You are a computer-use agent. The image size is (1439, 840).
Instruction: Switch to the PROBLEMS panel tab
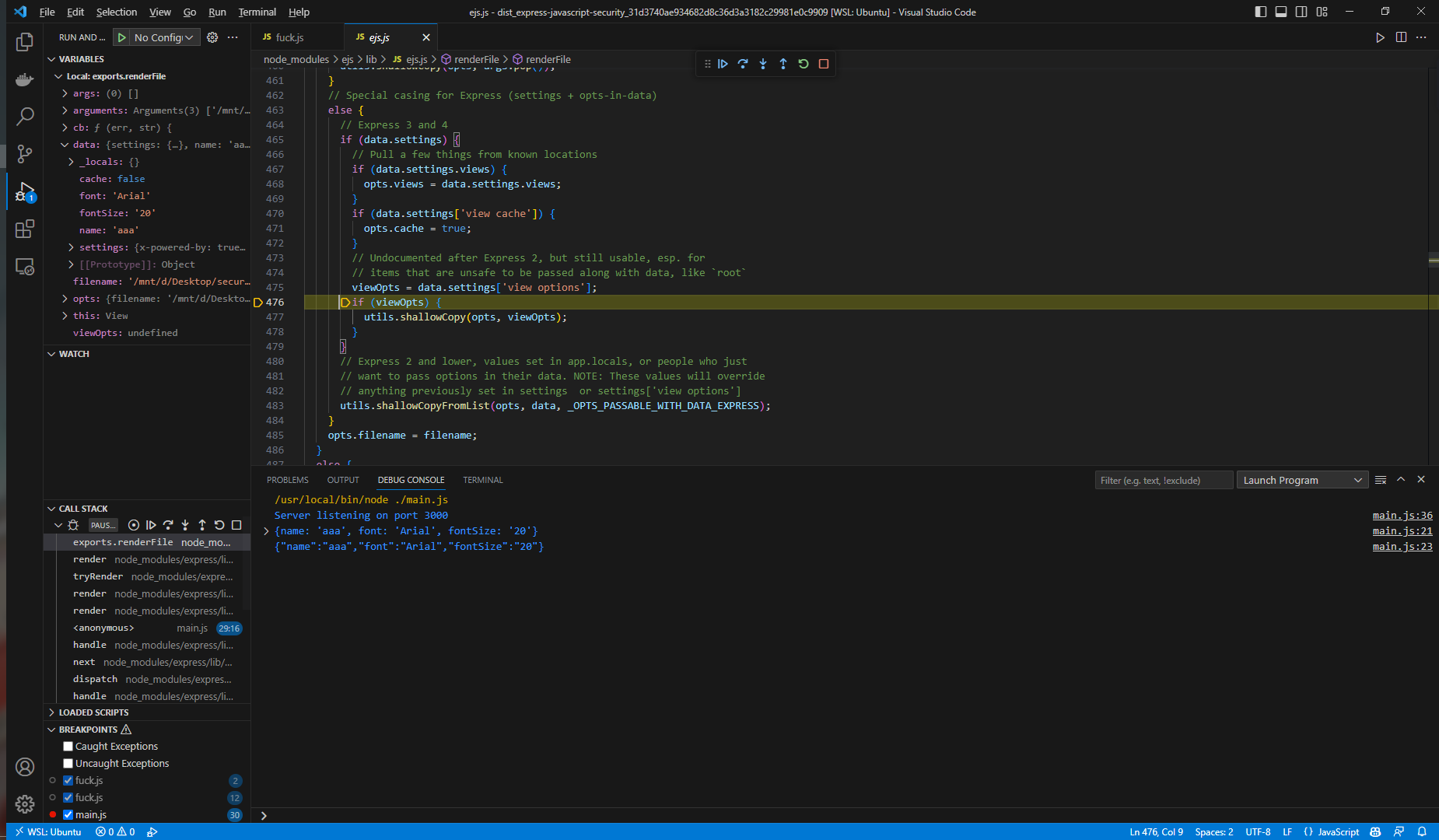[x=288, y=480]
